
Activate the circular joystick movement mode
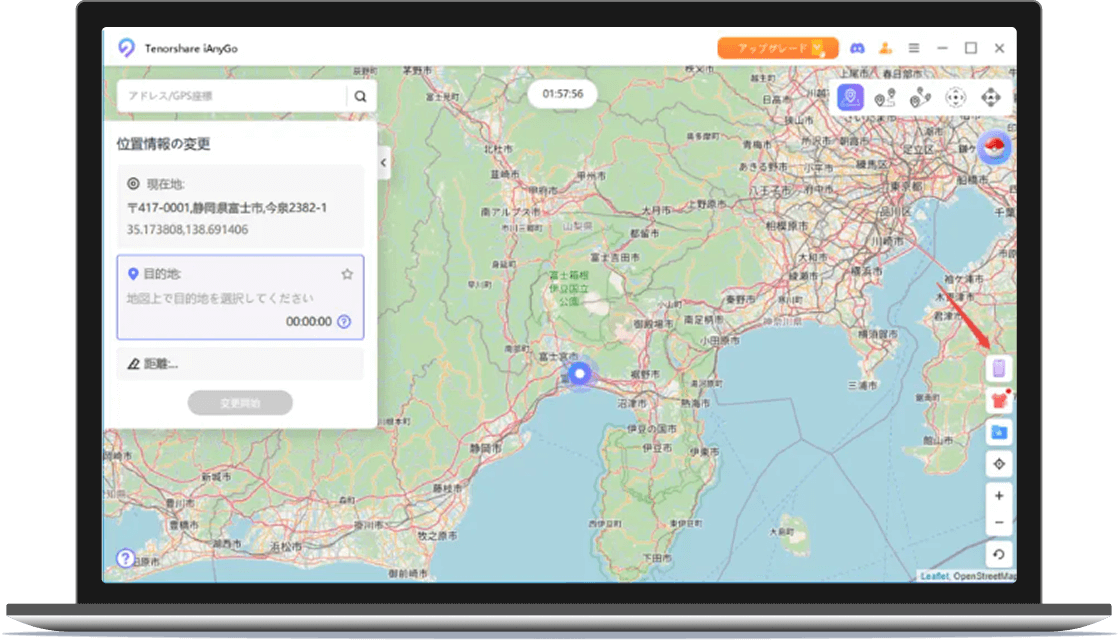(x=955, y=97)
